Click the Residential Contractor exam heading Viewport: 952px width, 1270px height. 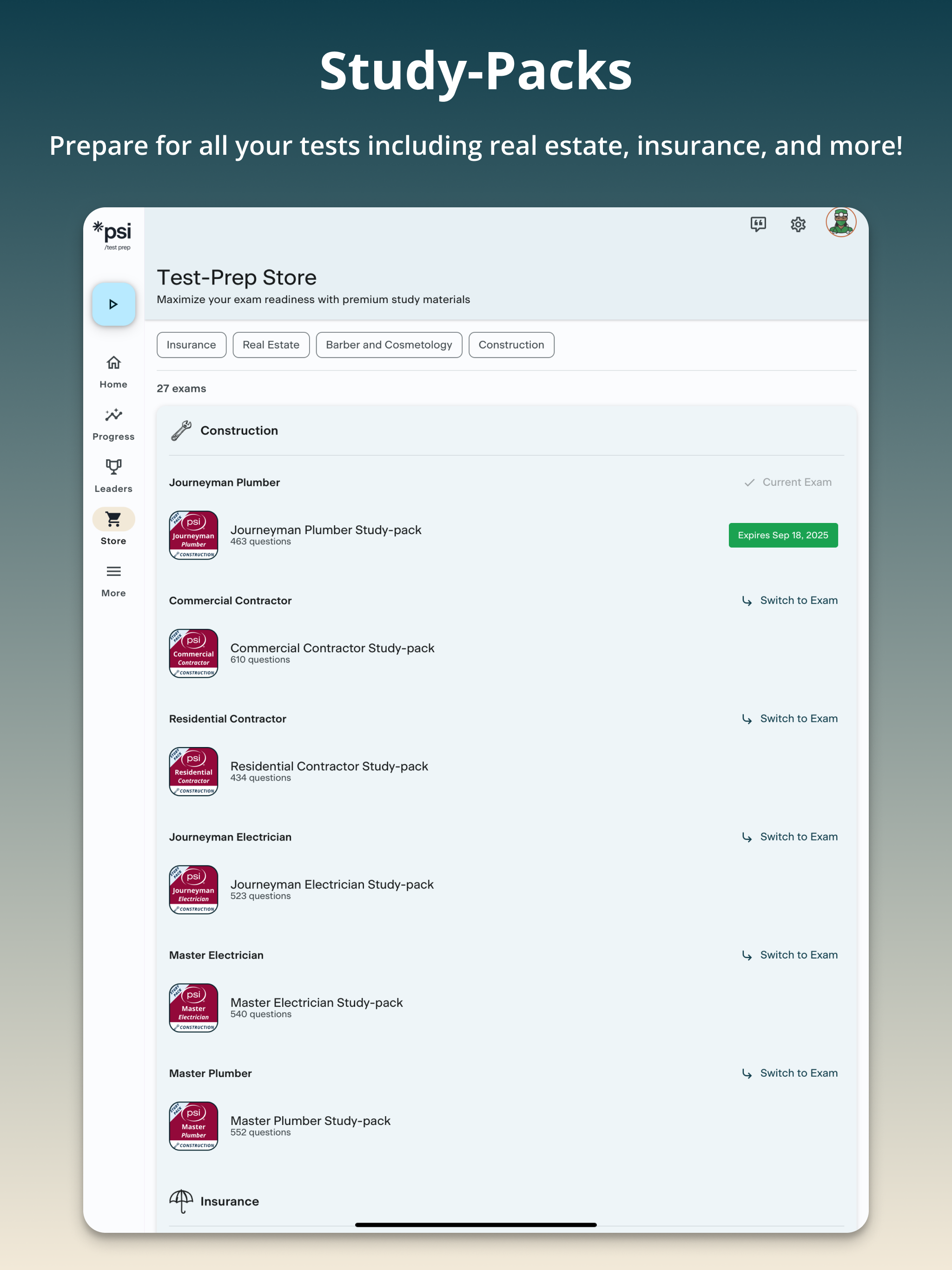pos(227,720)
